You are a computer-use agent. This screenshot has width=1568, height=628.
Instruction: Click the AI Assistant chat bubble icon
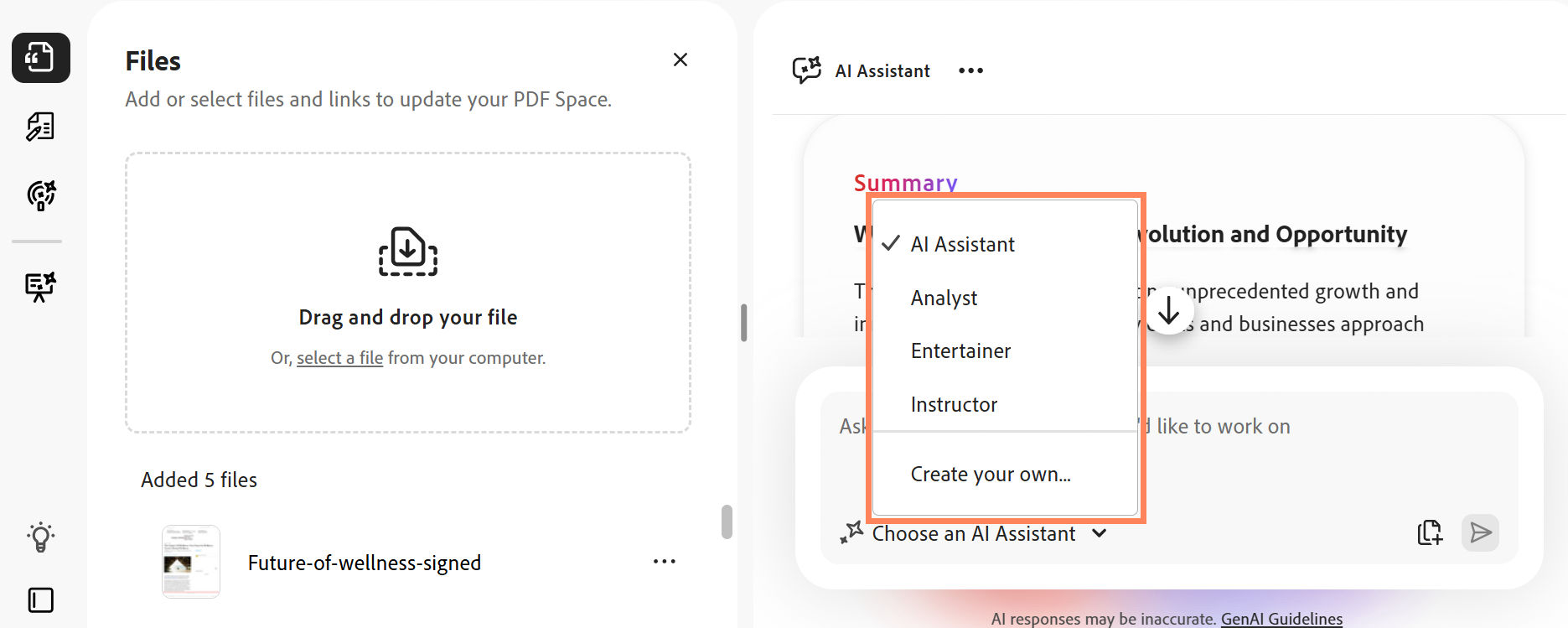806,70
